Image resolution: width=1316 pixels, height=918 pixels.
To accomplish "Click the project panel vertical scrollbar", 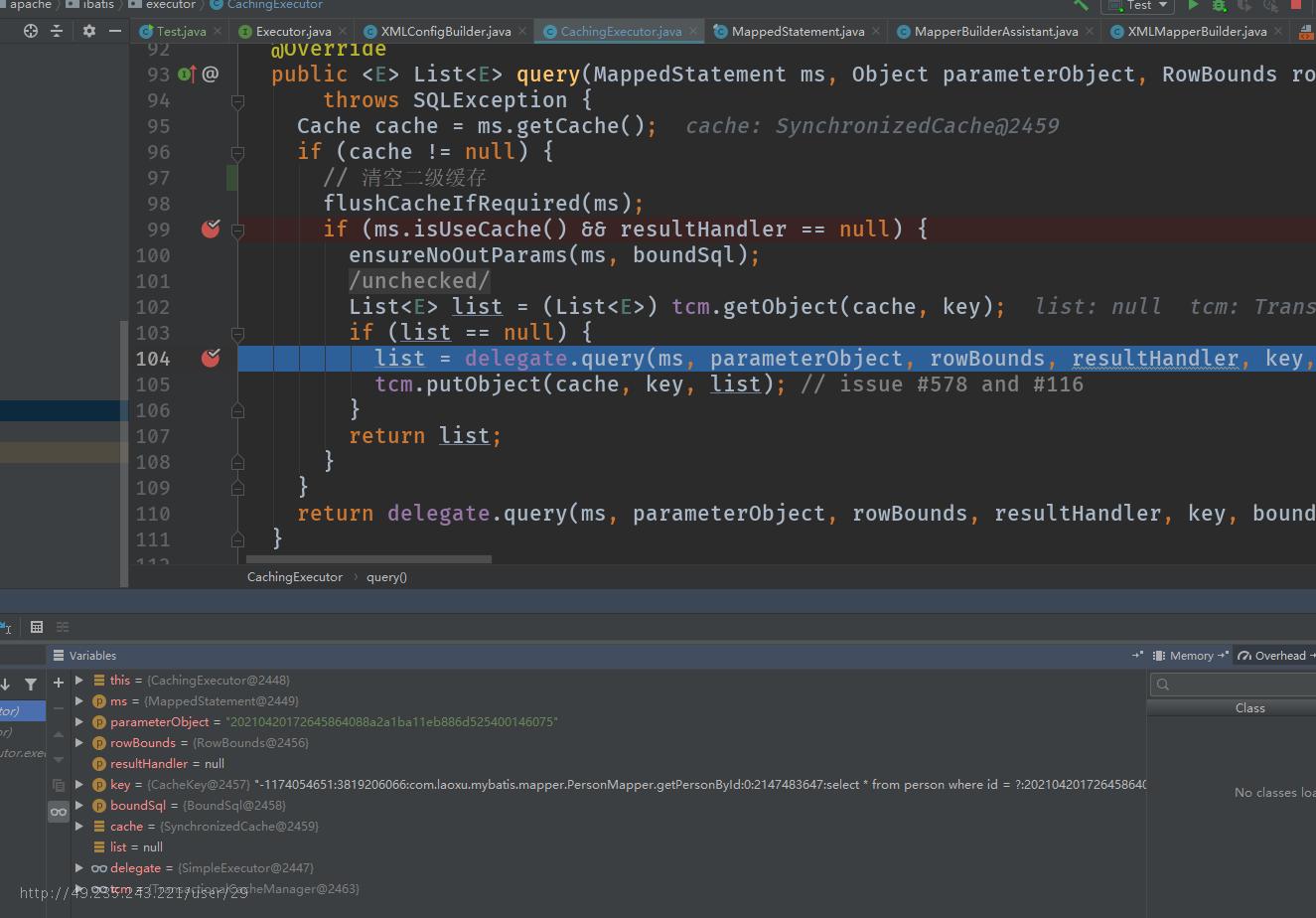I will click(124, 453).
